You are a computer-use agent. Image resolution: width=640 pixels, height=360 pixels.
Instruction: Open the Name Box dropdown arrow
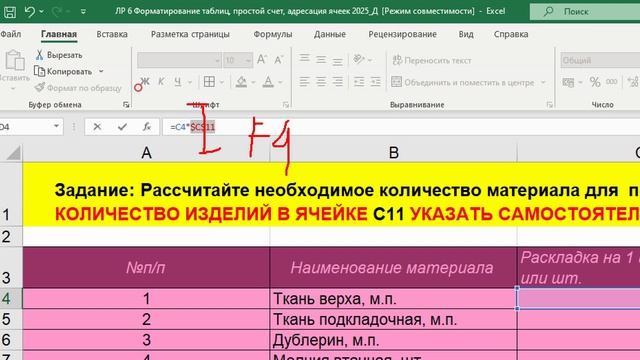click(x=56, y=127)
